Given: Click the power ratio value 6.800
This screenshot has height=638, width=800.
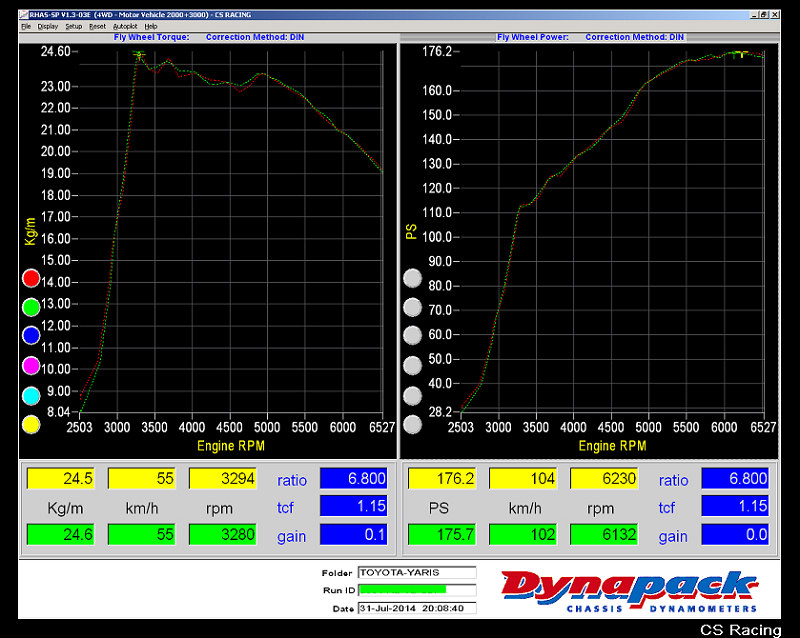Looking at the screenshot, I should tap(735, 478).
